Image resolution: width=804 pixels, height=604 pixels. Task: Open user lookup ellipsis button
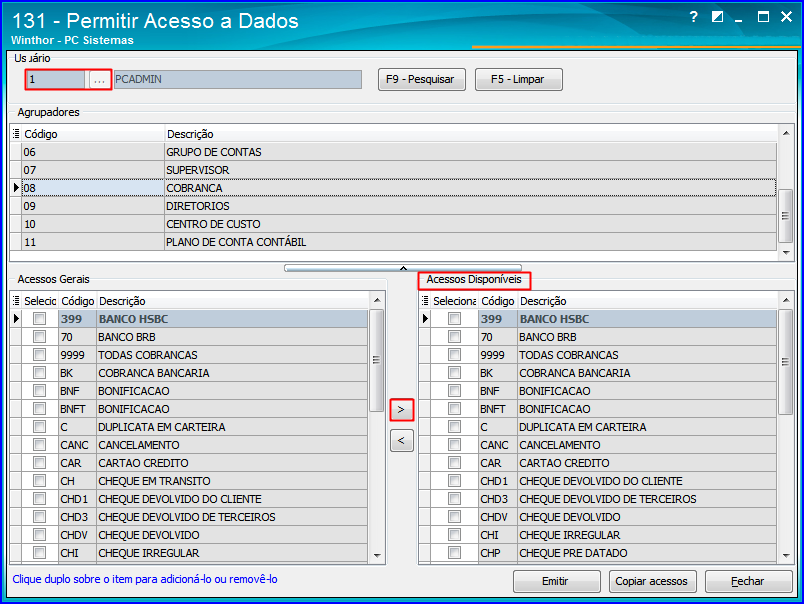tap(99, 79)
